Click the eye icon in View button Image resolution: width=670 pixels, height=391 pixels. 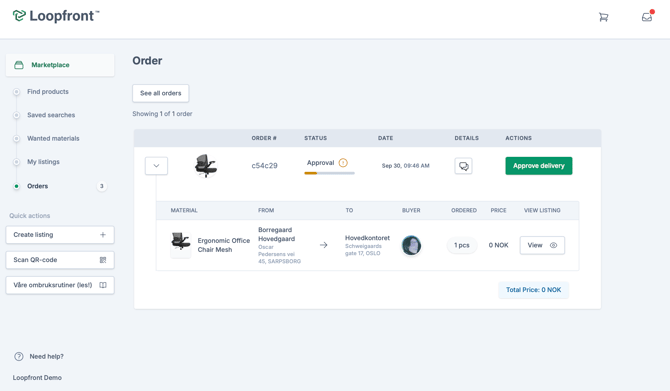coord(553,245)
